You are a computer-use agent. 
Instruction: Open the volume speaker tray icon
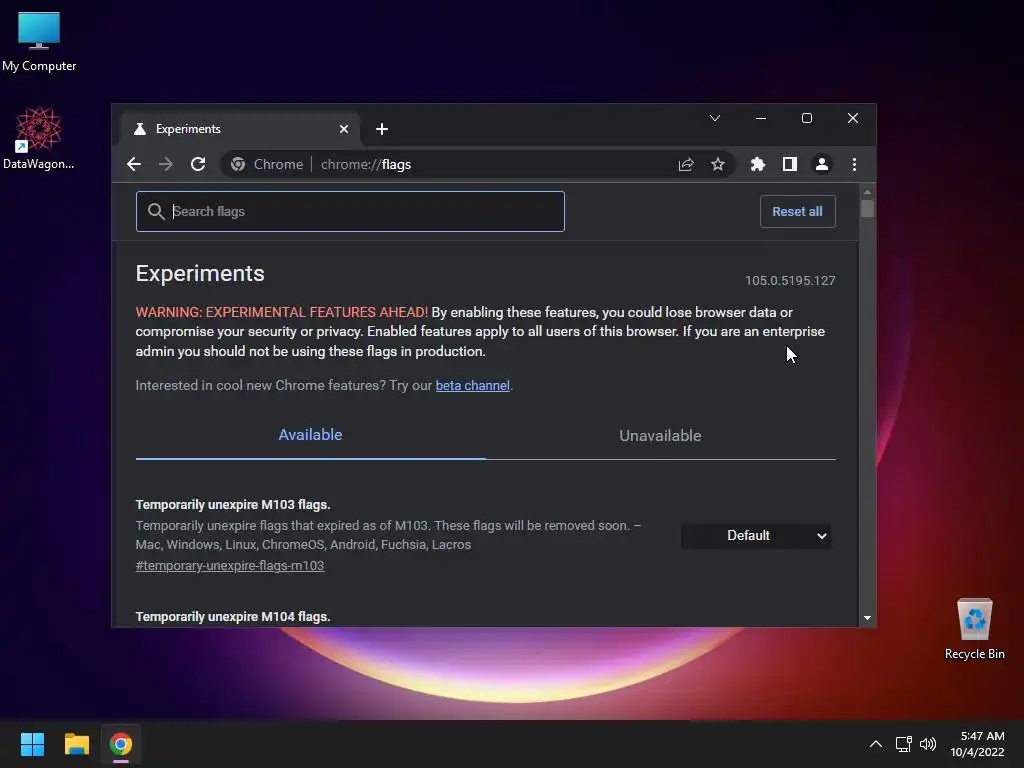[x=927, y=744]
